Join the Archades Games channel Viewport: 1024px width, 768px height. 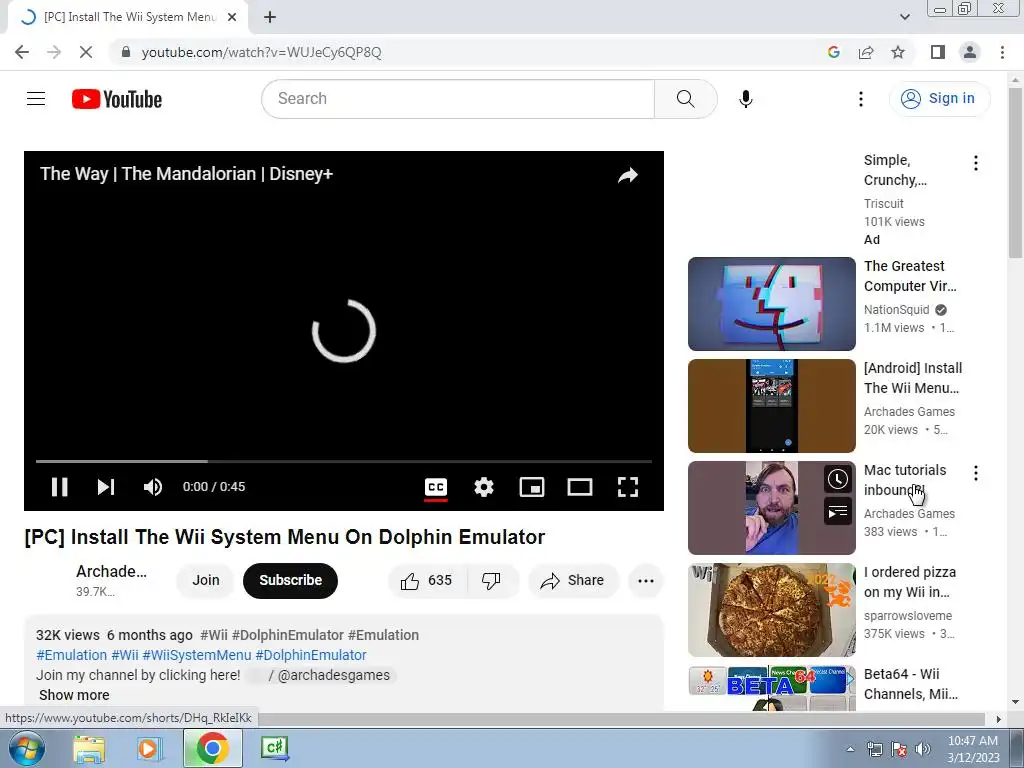(206, 580)
